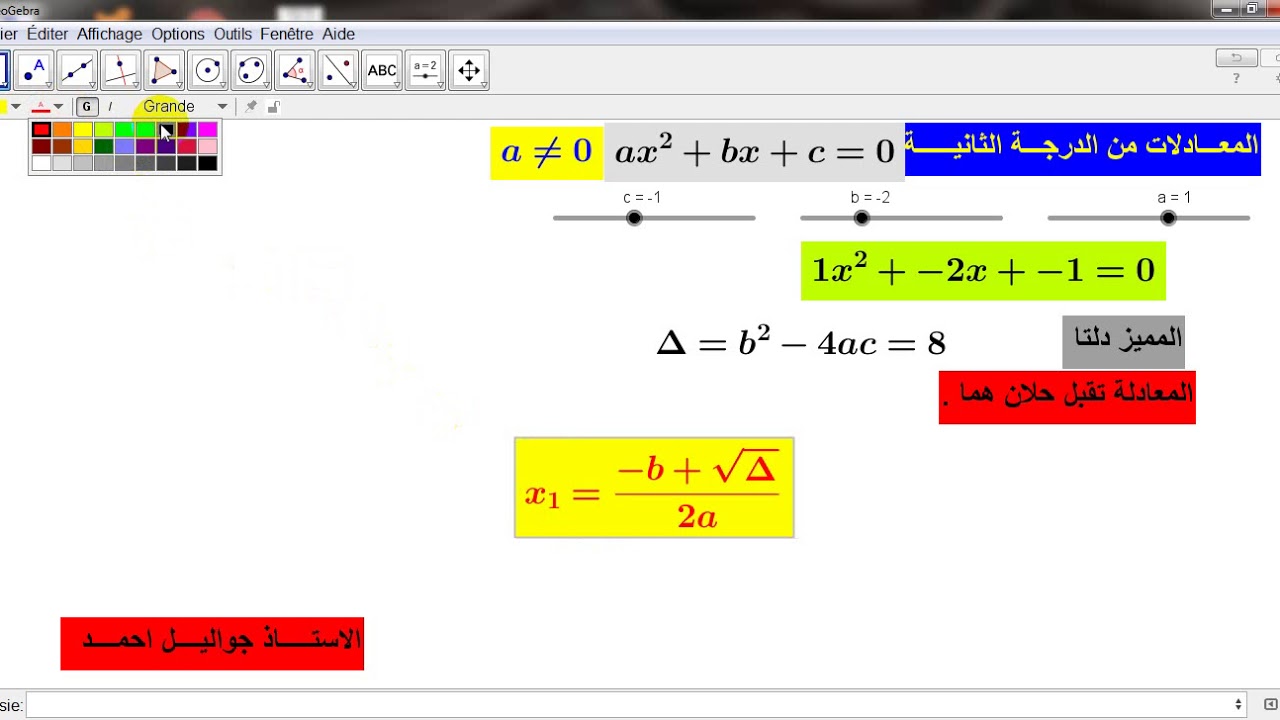
Task: Open the Outils menu
Action: [x=233, y=34]
